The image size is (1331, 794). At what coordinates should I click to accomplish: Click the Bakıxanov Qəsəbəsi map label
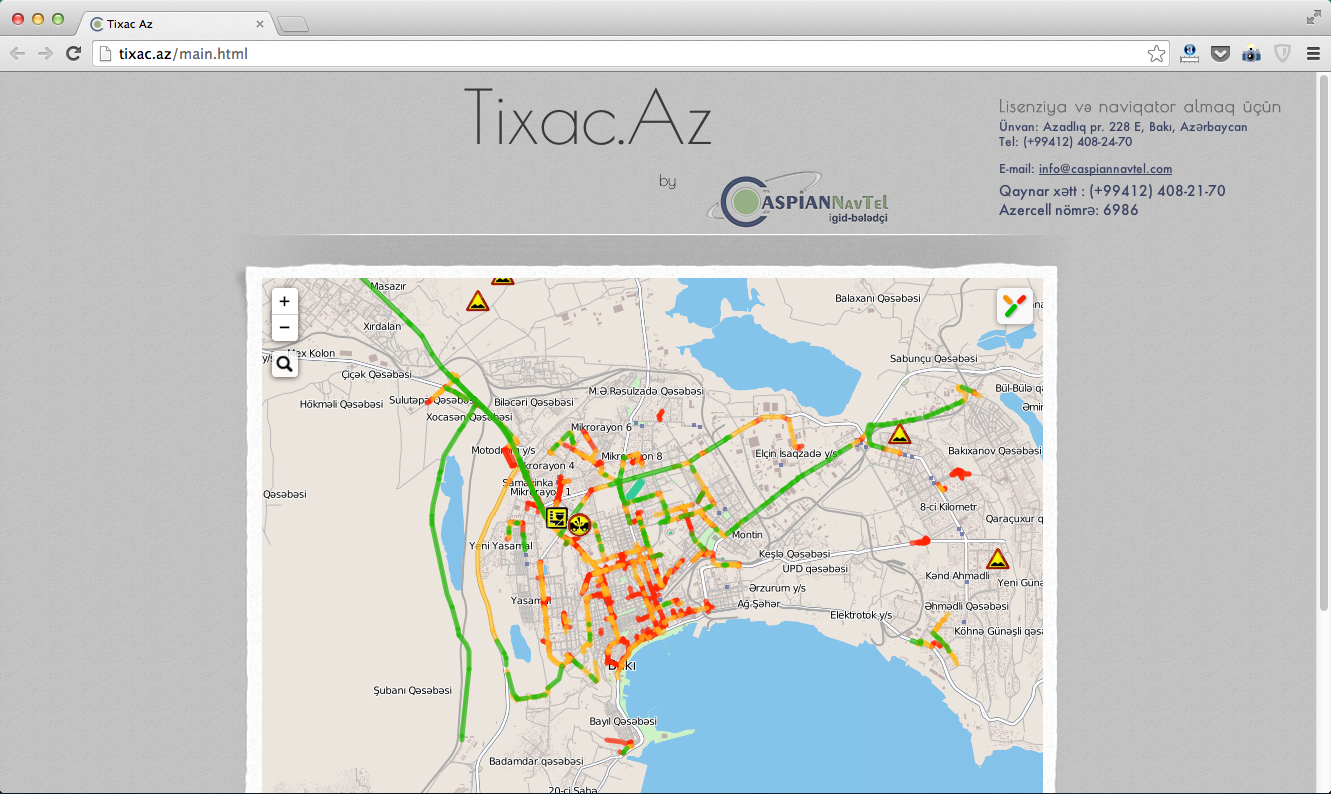[x=995, y=451]
